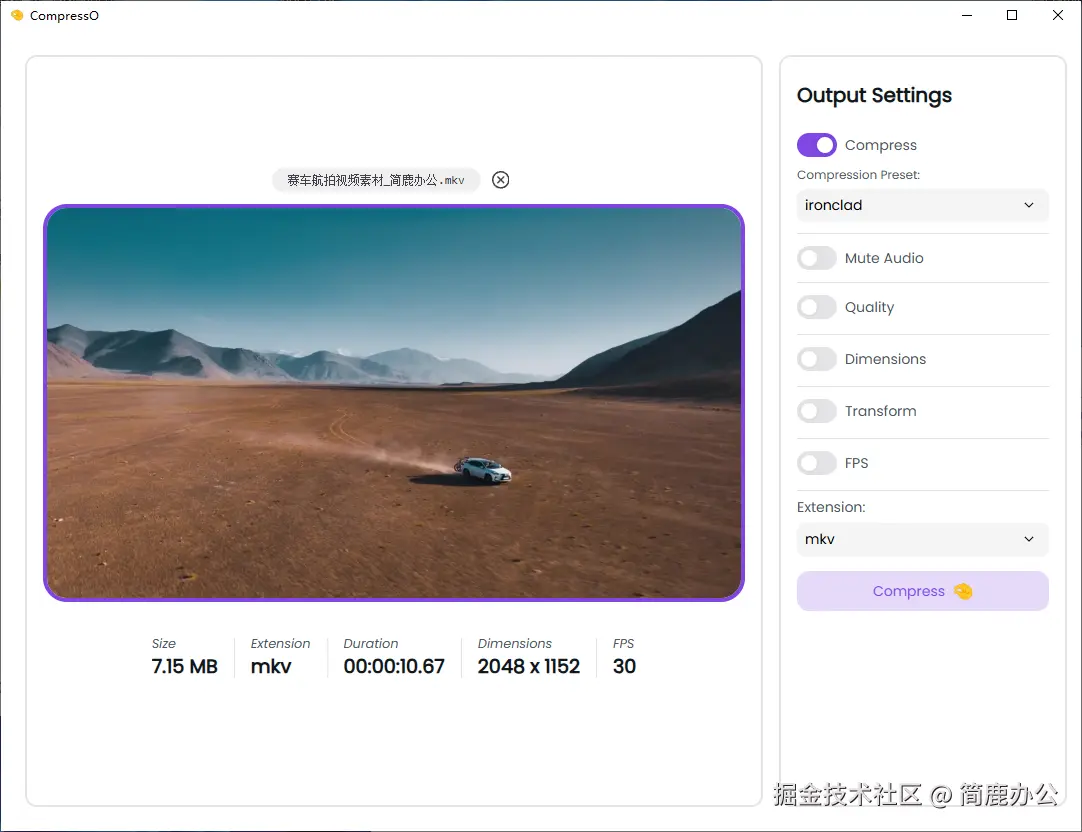Image resolution: width=1082 pixels, height=832 pixels.
Task: Click the Compress button
Action: click(921, 591)
